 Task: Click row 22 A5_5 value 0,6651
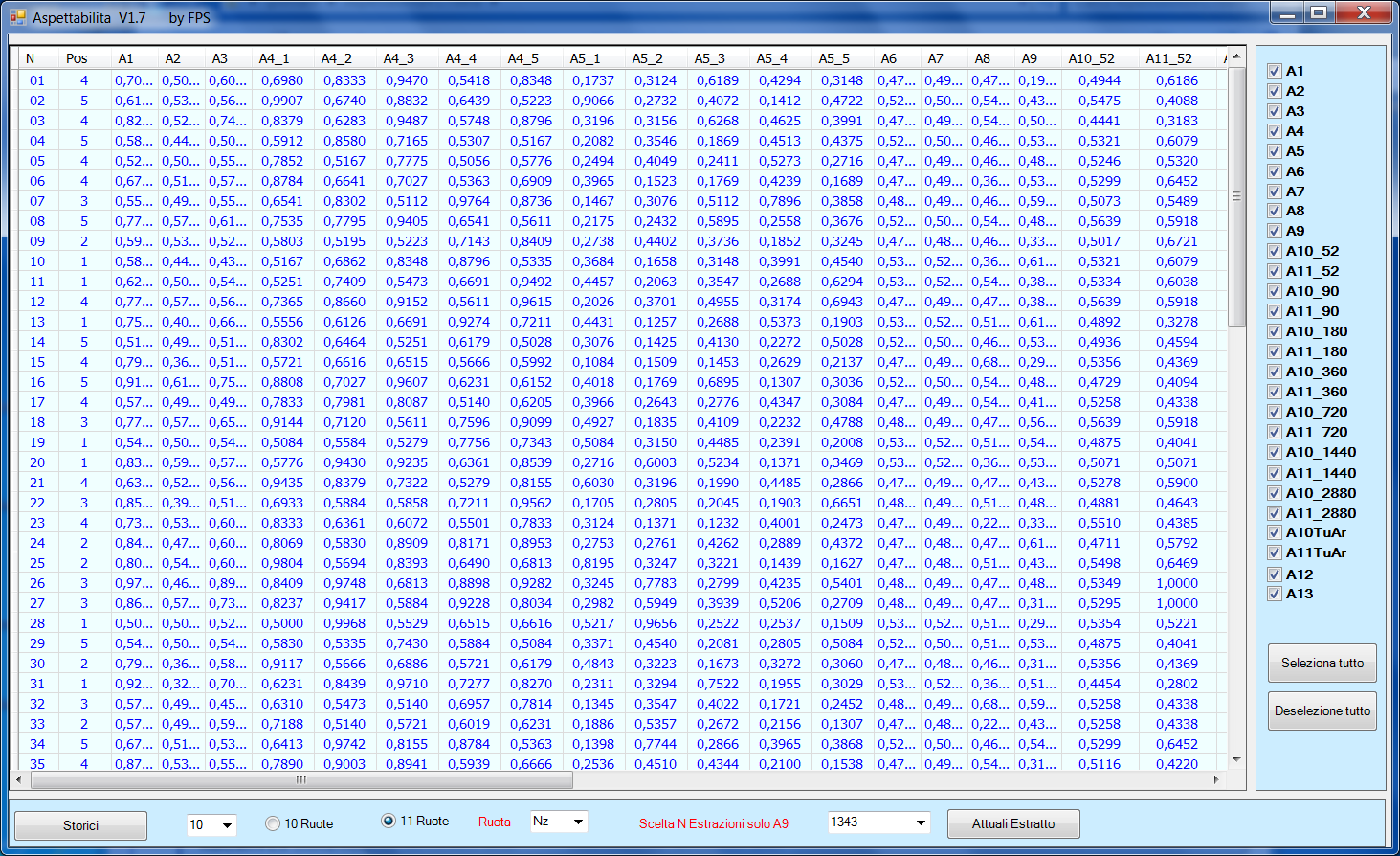[842, 503]
